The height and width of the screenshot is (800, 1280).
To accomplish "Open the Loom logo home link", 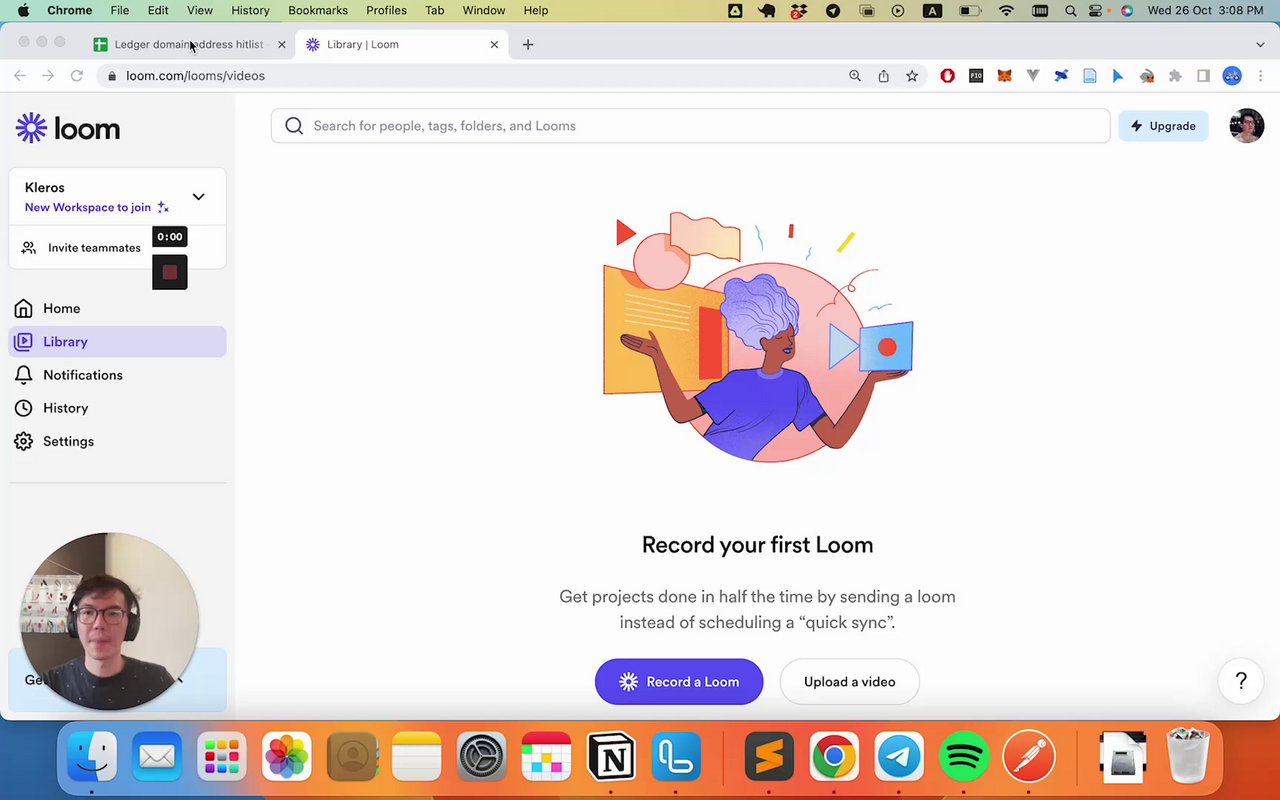I will tap(68, 128).
